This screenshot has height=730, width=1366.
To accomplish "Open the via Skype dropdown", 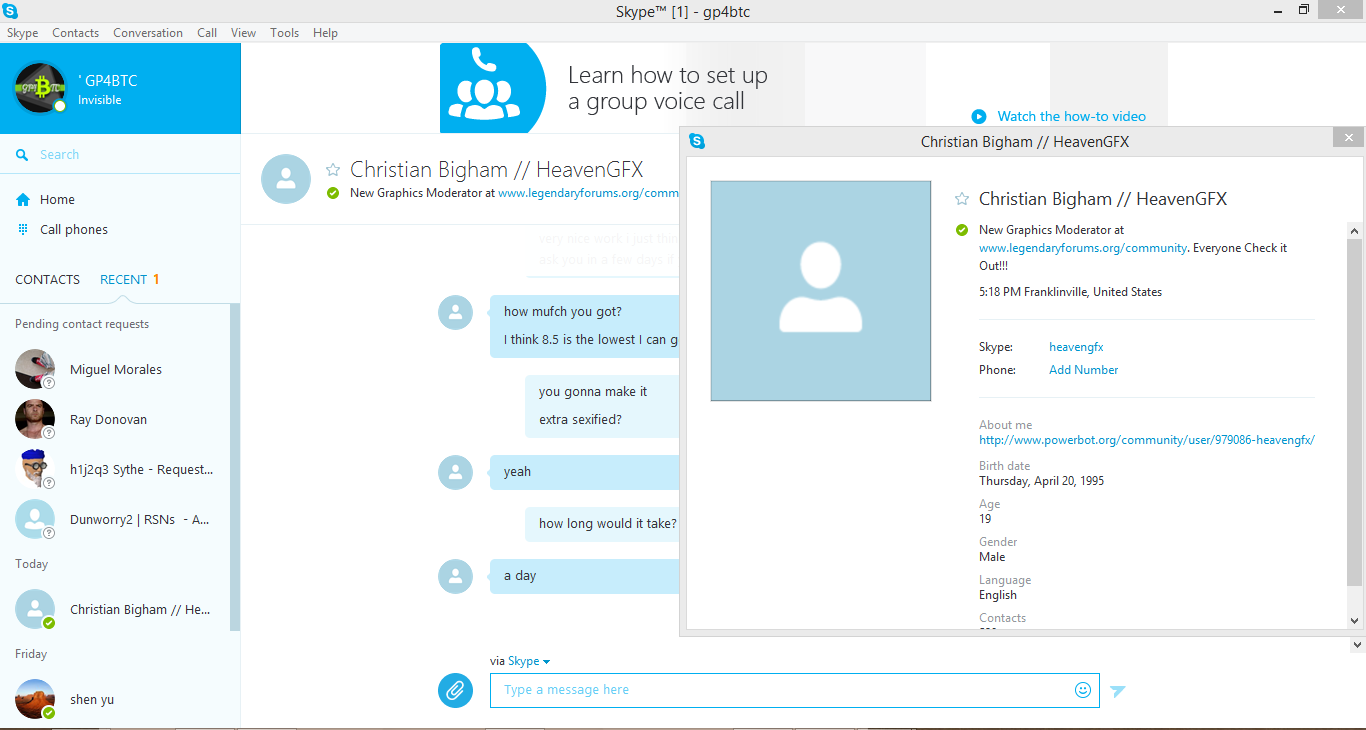I will click(528, 661).
